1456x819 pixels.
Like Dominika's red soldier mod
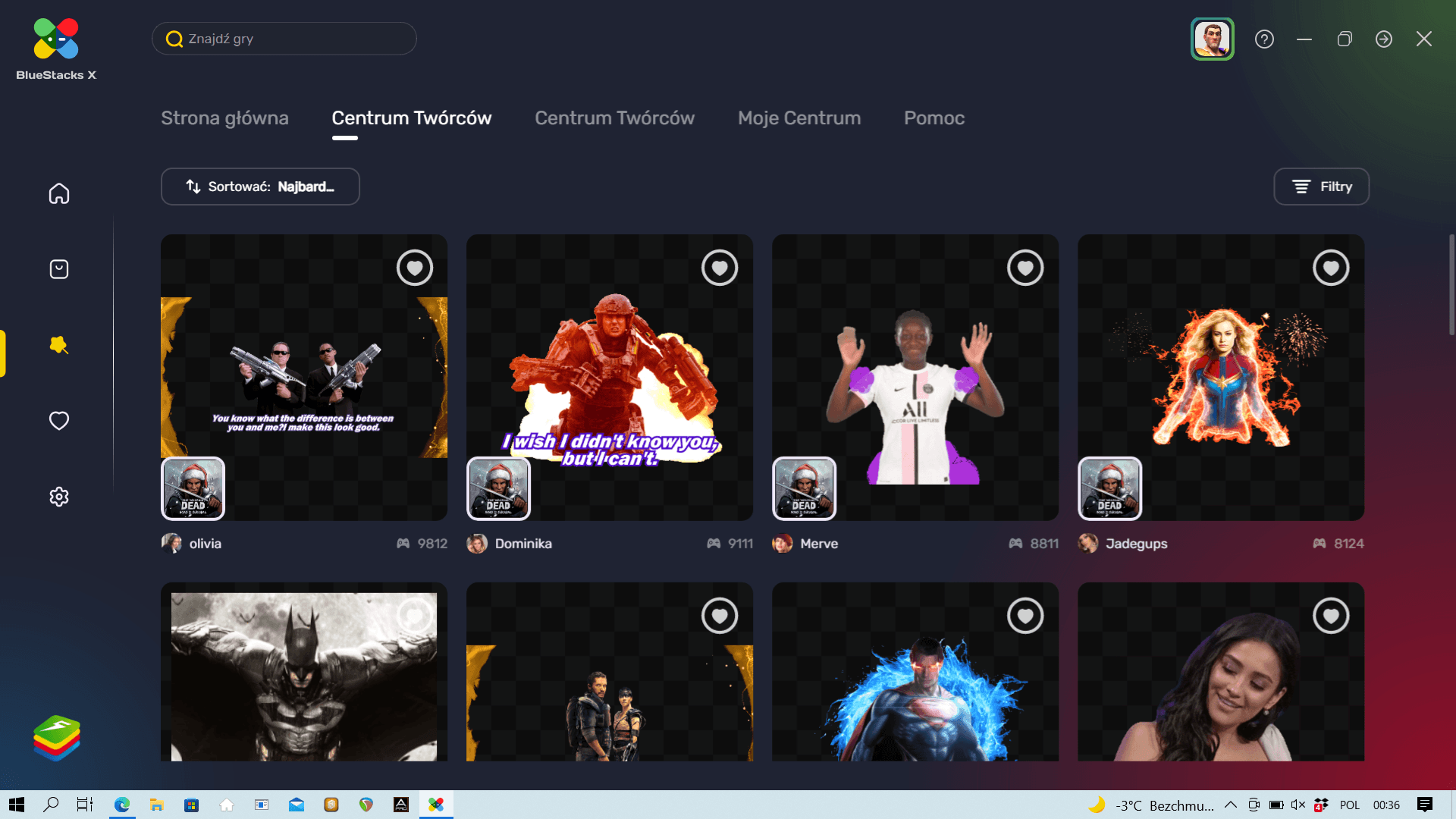(720, 268)
